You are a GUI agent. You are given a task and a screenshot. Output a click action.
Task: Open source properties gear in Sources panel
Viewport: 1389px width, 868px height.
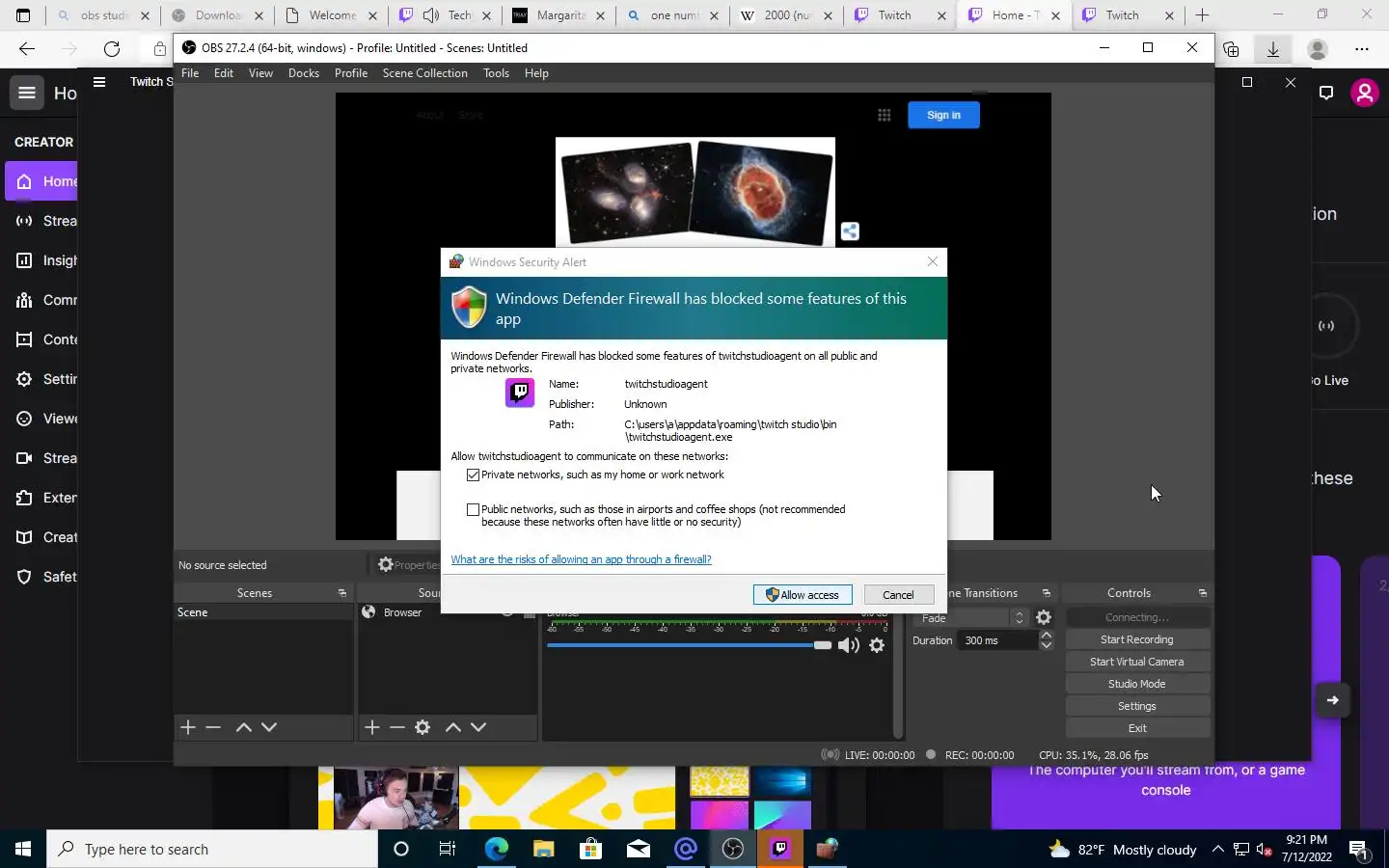click(422, 727)
